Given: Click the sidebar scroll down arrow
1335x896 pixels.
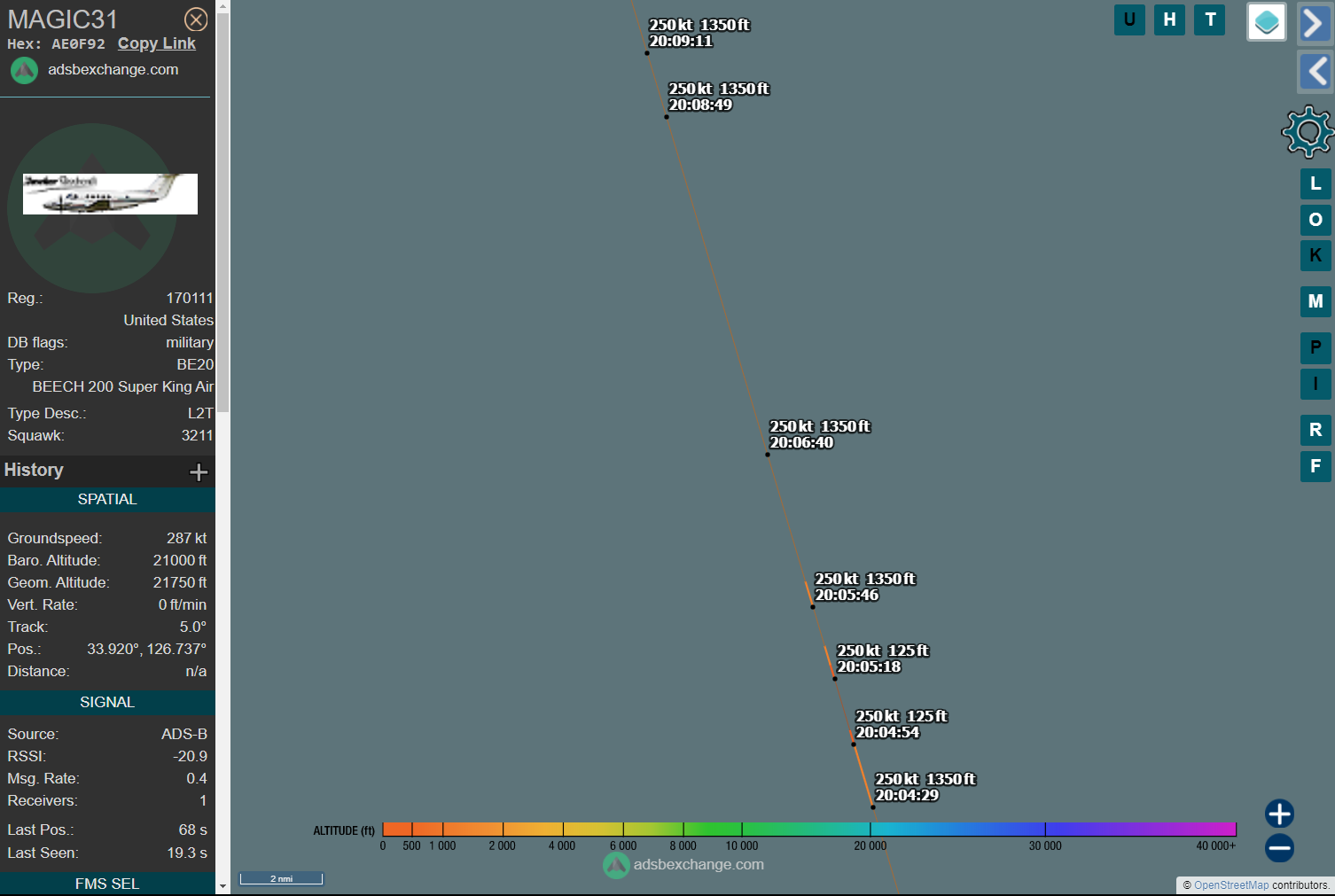Looking at the screenshot, I should pyautogui.click(x=222, y=887).
